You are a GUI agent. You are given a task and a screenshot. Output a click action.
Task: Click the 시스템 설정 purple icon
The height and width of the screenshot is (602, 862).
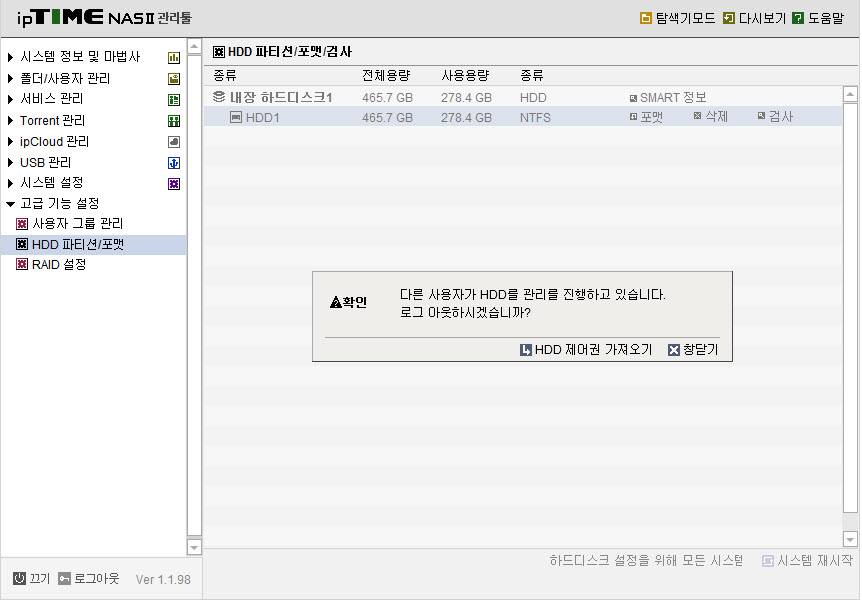click(x=174, y=184)
